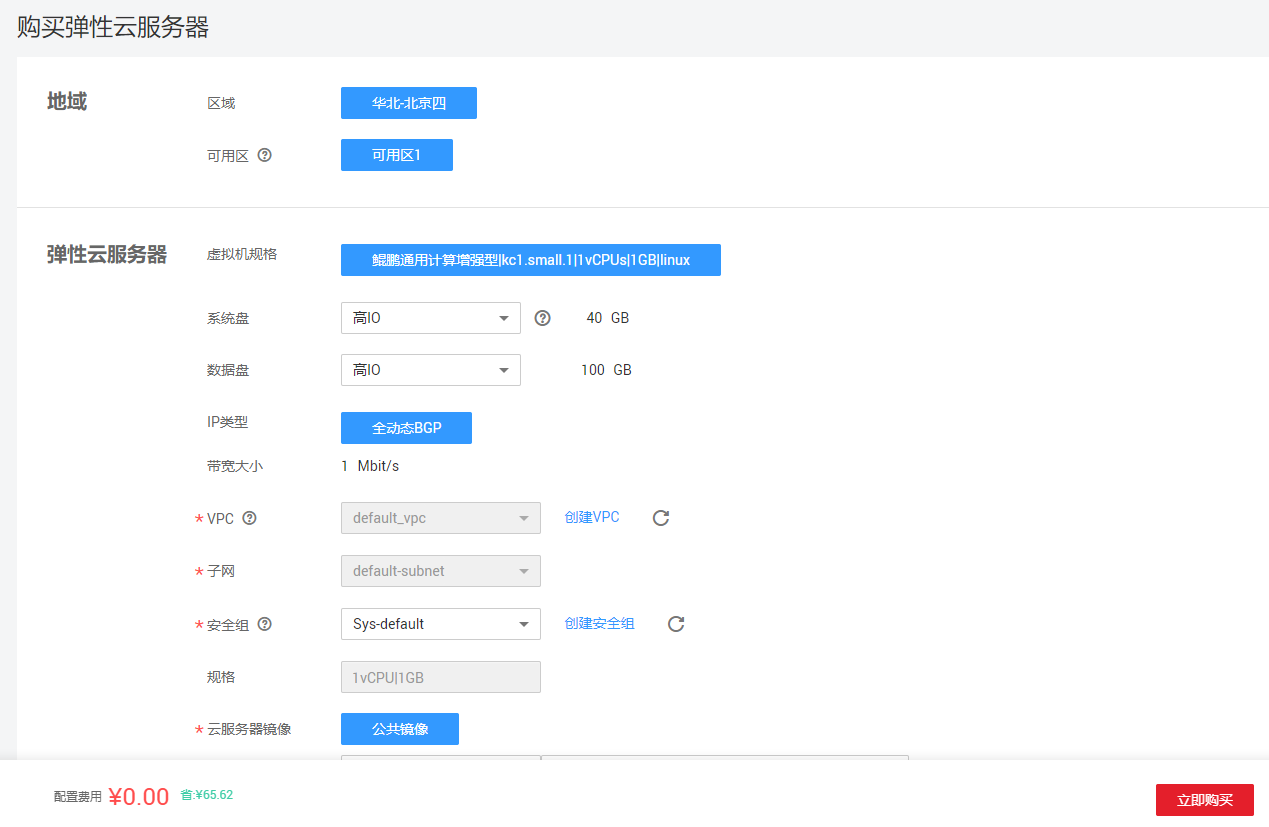Open the security group help icon
The width and height of the screenshot is (1269, 827).
[x=265, y=624]
